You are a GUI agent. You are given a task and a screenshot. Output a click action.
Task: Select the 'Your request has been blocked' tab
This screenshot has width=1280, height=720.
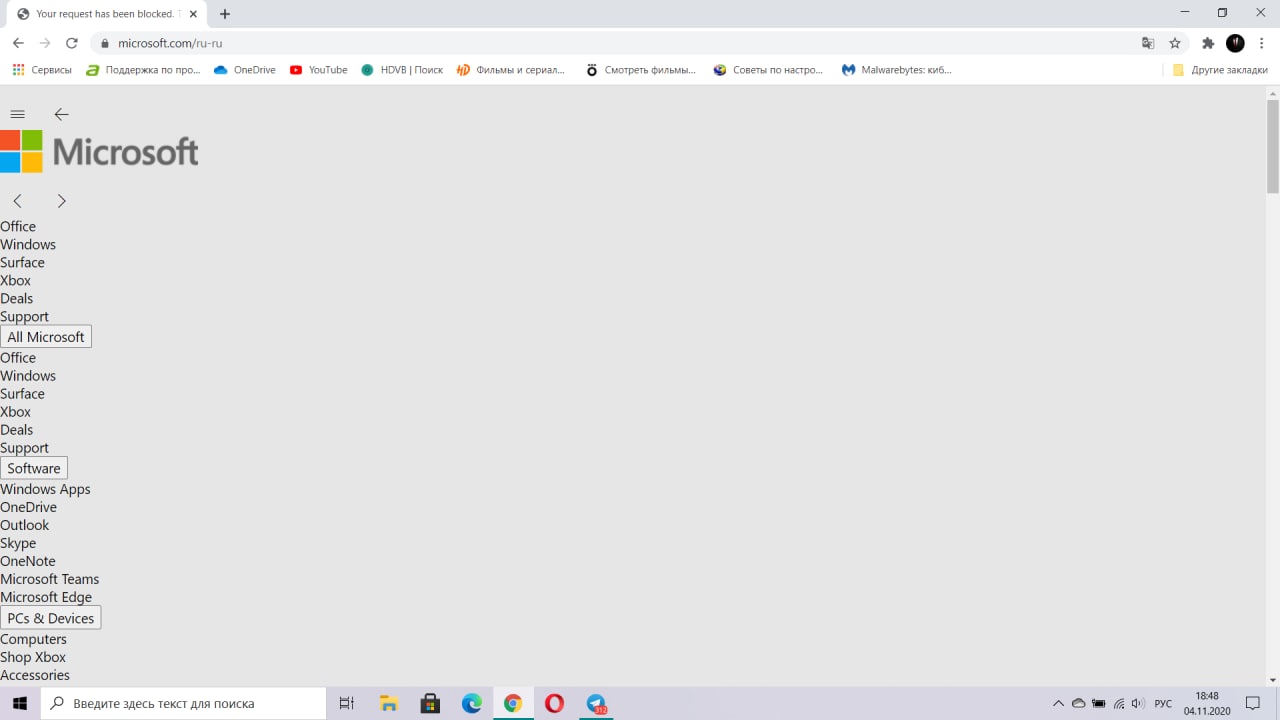[106, 14]
